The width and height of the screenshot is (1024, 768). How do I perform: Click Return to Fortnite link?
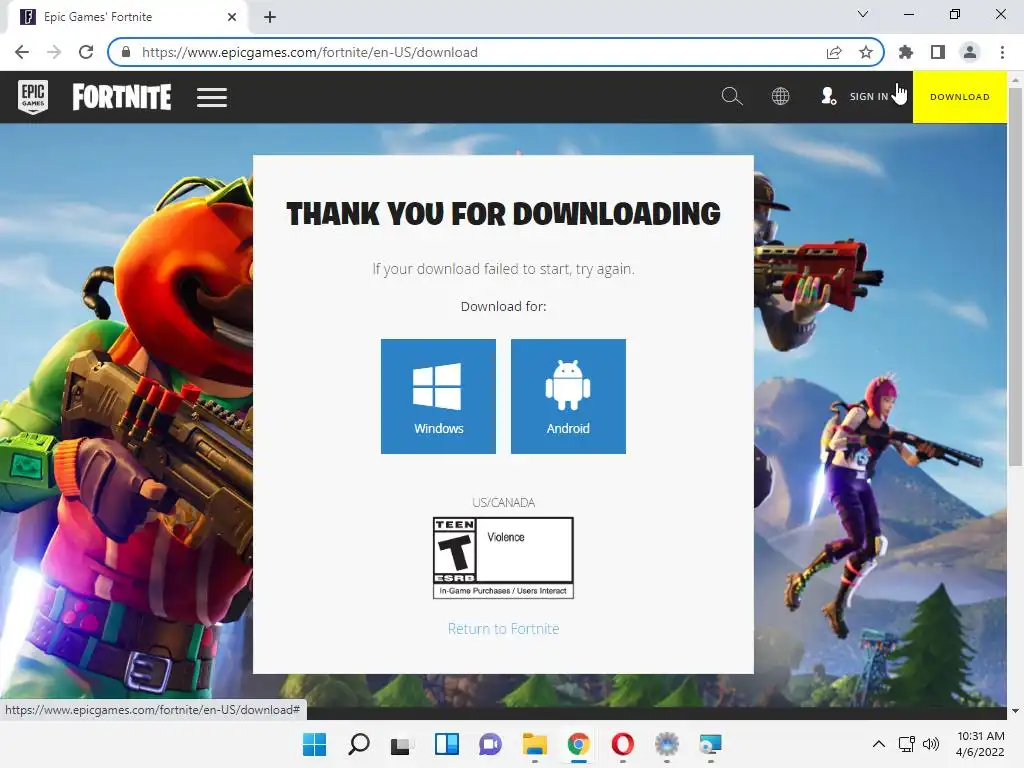pos(504,628)
